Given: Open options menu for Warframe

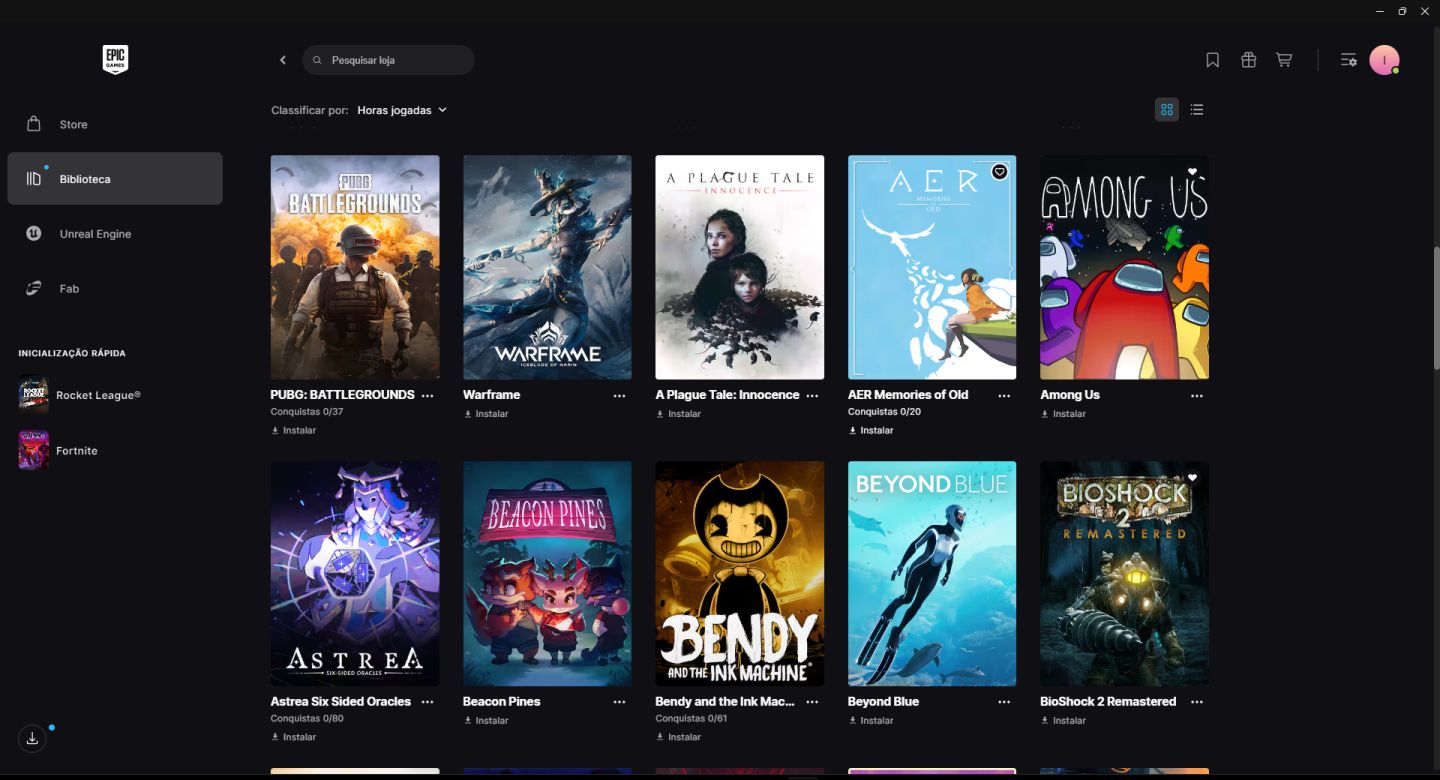Looking at the screenshot, I should [x=619, y=396].
